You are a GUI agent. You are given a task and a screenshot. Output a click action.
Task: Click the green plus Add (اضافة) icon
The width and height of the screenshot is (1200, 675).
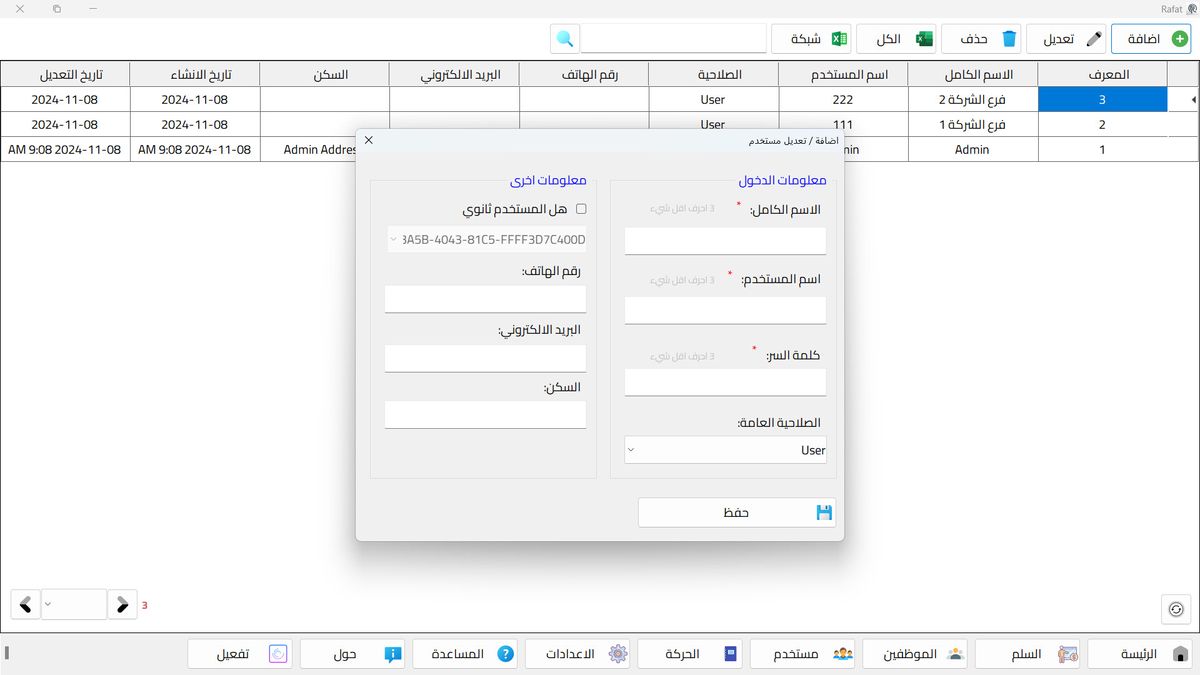[1180, 39]
